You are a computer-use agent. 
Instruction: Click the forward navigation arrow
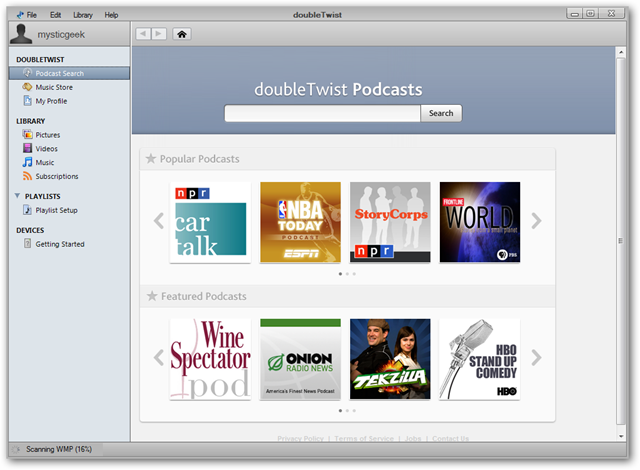pos(159,34)
